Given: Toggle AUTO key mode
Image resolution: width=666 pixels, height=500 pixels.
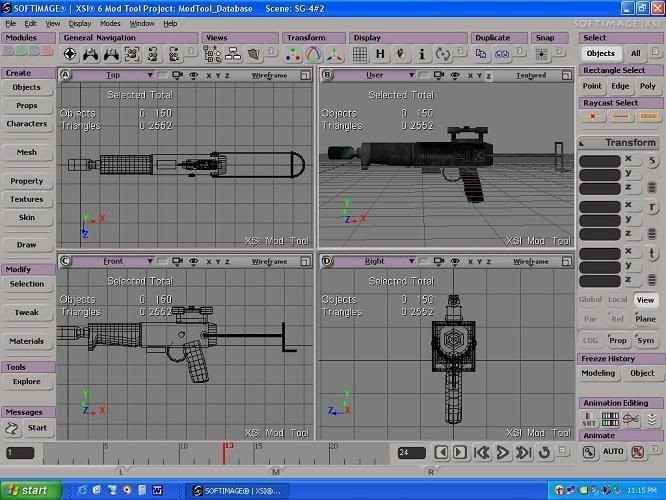Looking at the screenshot, I should tap(613, 452).
